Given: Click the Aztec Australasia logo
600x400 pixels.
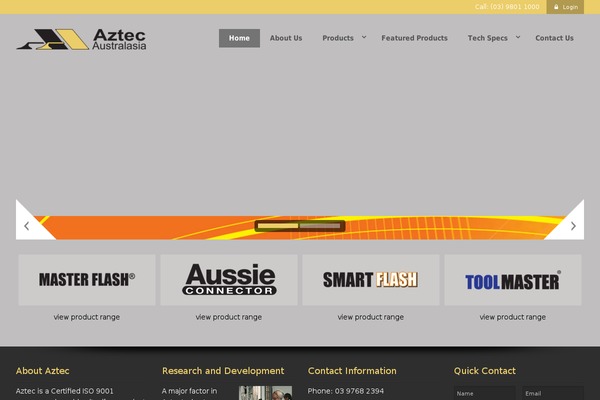Looking at the screenshot, I should [81, 39].
